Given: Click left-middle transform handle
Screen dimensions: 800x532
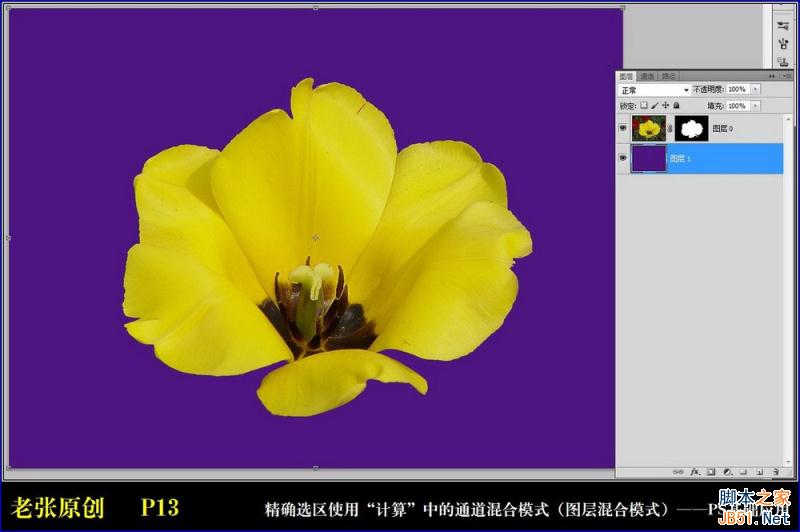Looking at the screenshot, I should click(8, 238).
